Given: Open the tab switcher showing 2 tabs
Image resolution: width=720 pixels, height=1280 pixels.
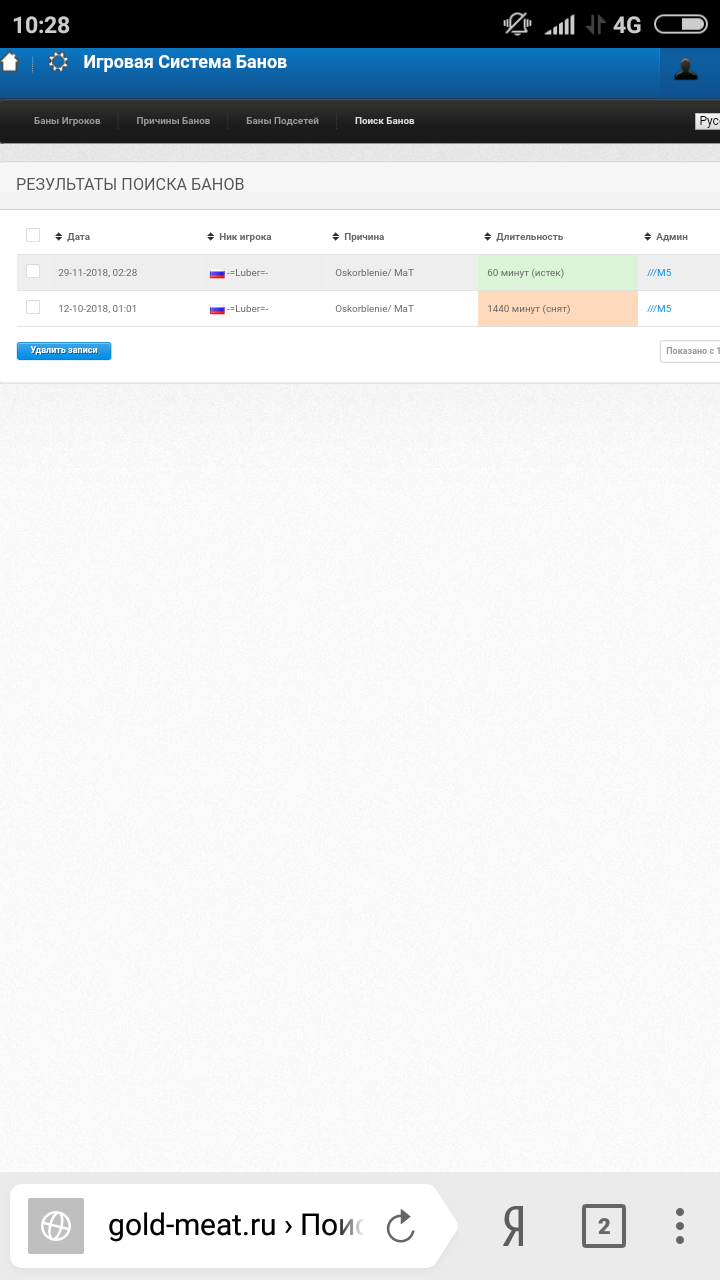Looking at the screenshot, I should (x=603, y=1226).
